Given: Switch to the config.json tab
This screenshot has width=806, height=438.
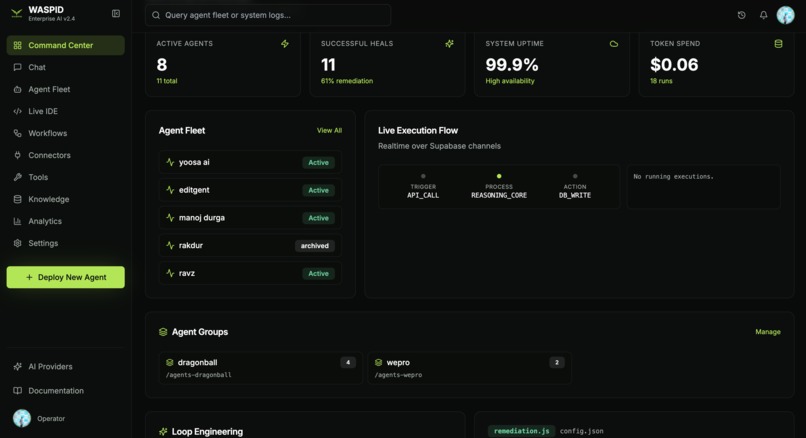Looking at the screenshot, I should 581,431.
